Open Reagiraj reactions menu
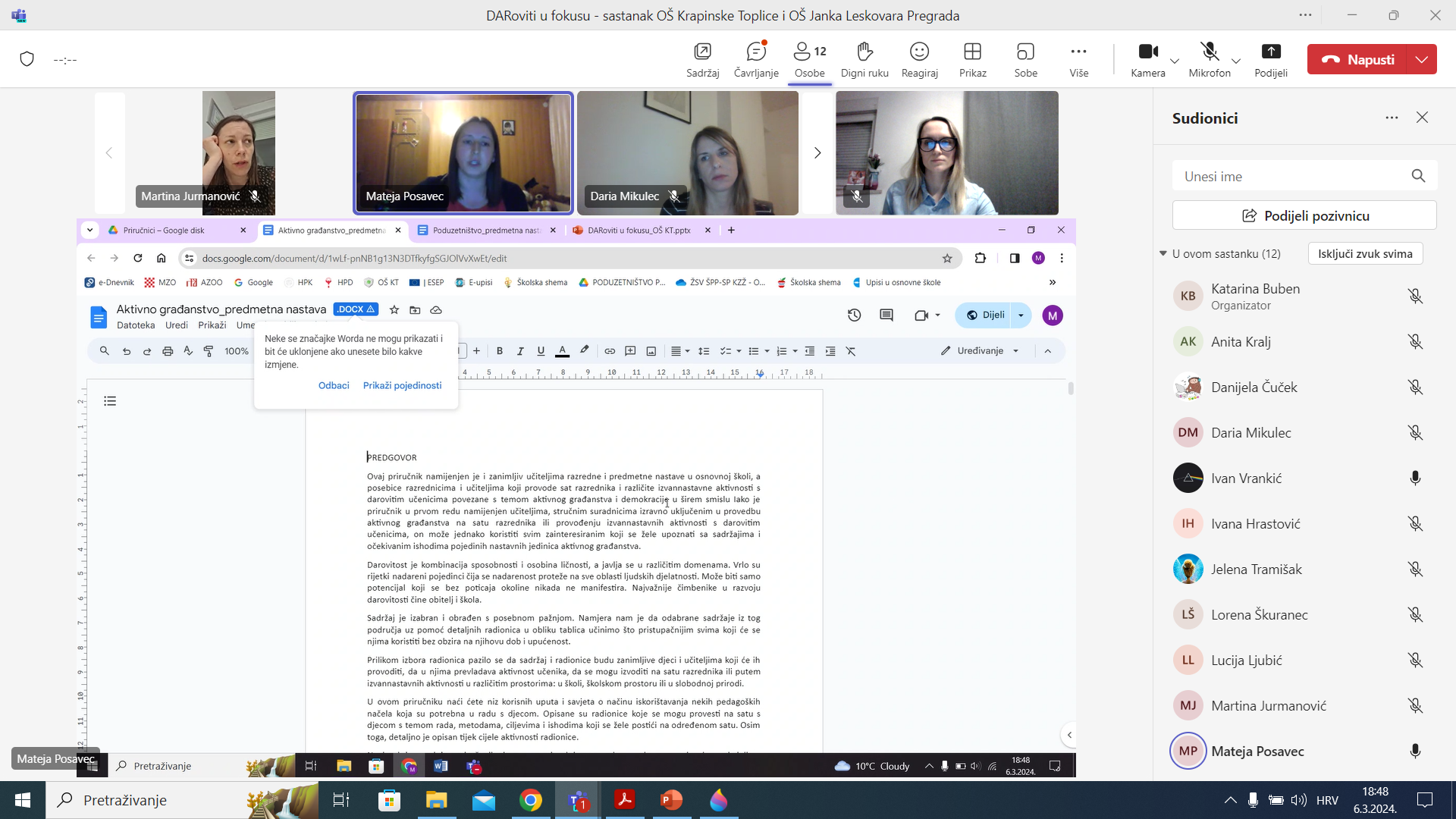1456x819 pixels. click(919, 59)
